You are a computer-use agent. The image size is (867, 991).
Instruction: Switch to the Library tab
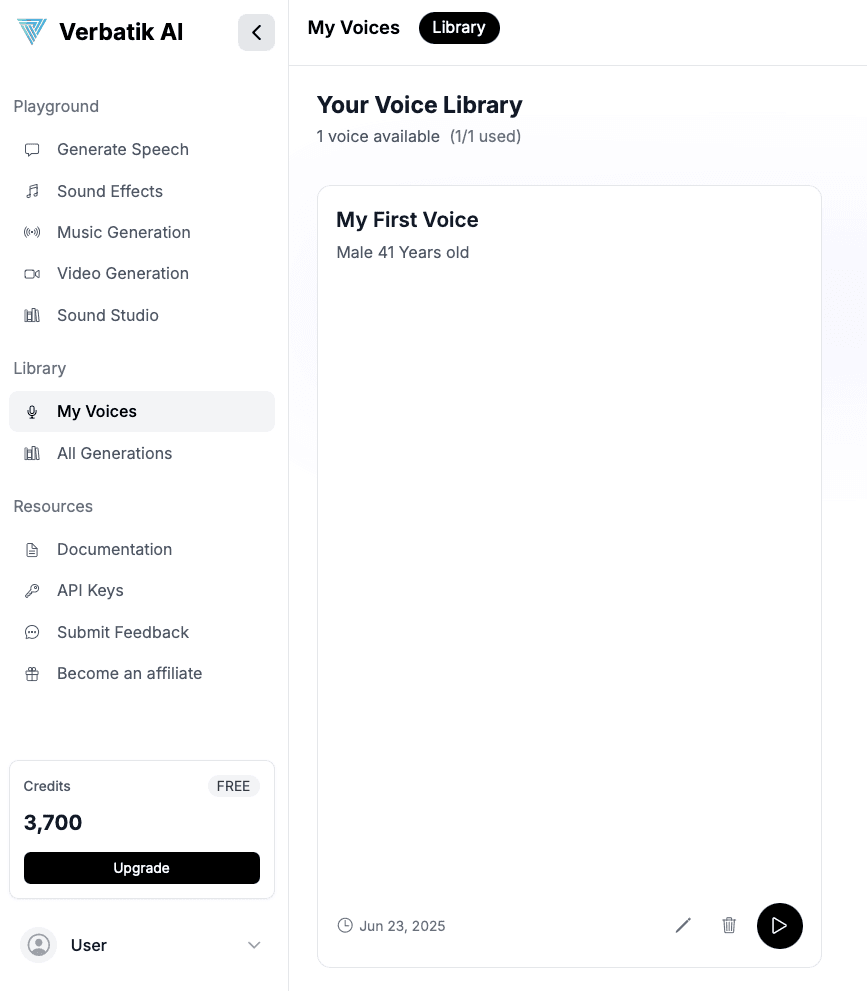pos(459,28)
